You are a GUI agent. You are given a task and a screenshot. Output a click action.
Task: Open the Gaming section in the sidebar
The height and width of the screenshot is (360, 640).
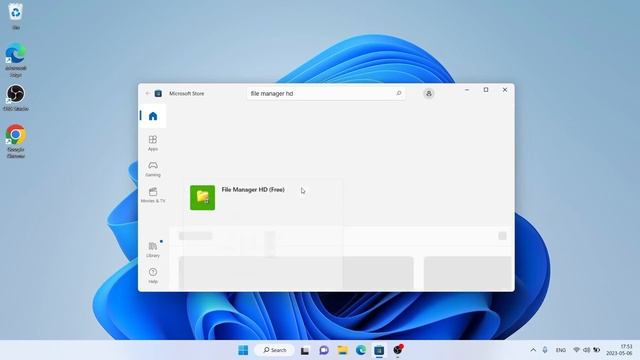tap(153, 169)
